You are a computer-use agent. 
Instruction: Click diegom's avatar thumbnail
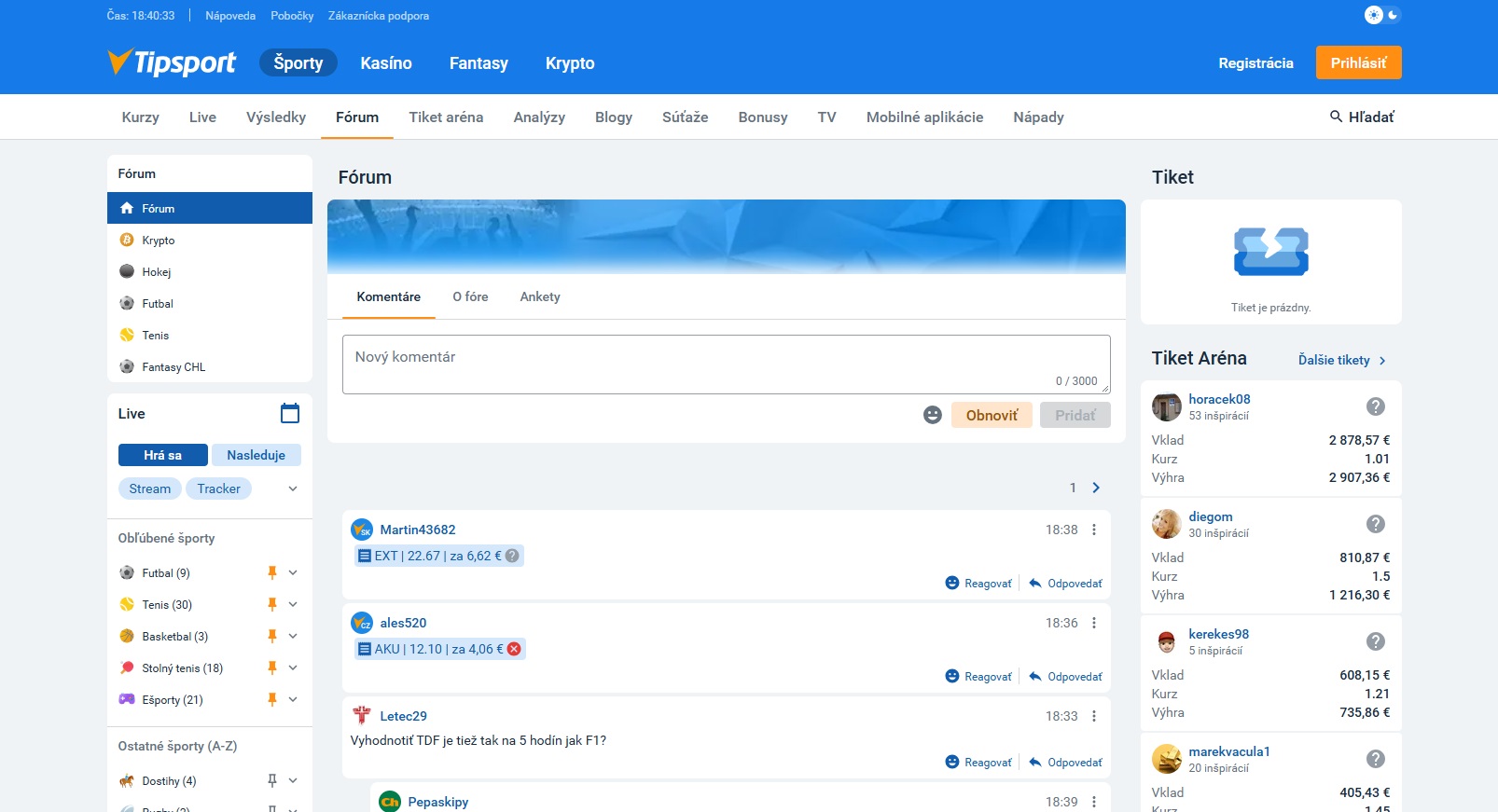tap(1166, 524)
